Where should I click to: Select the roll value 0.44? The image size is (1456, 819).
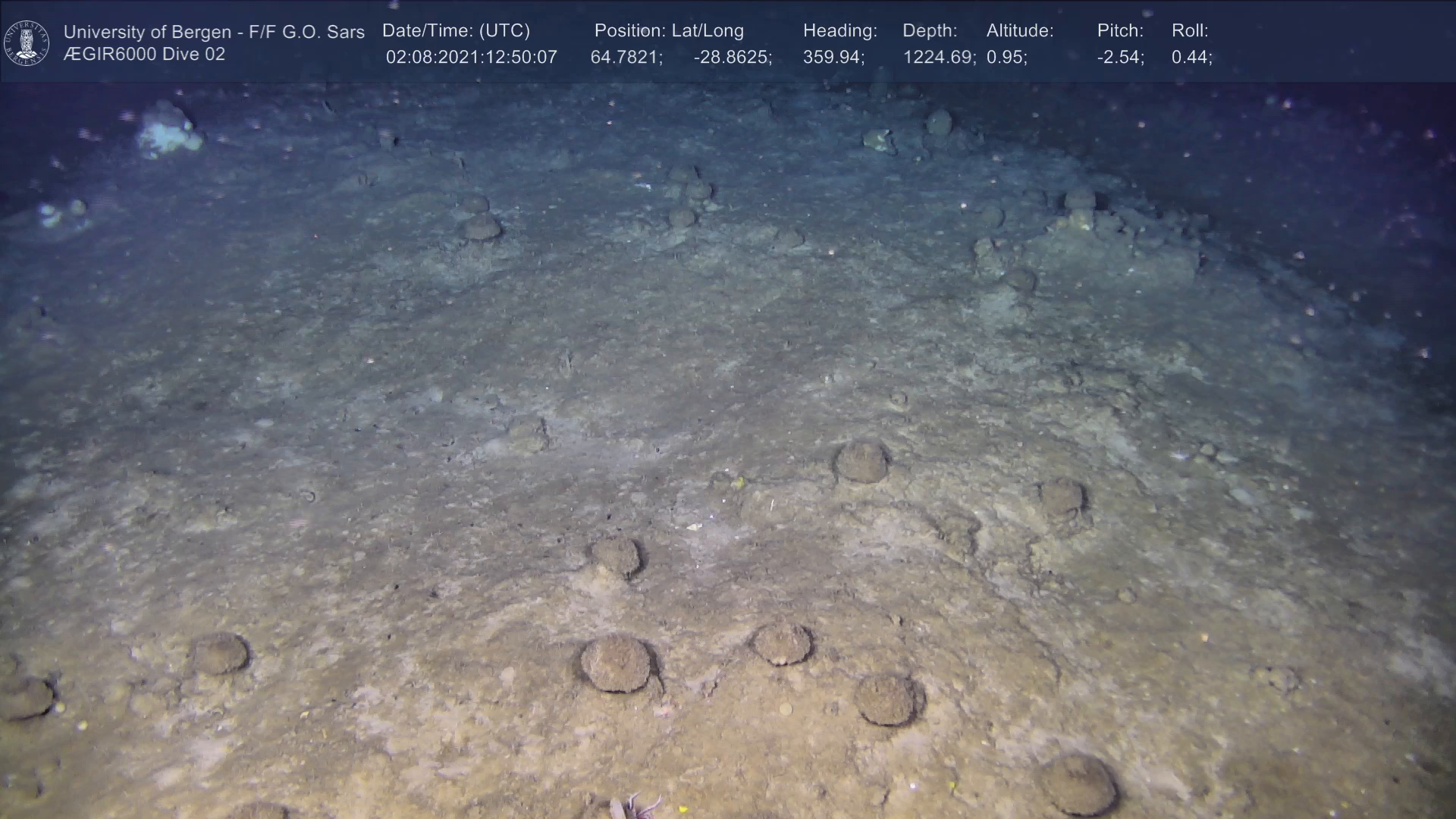click(x=1191, y=58)
